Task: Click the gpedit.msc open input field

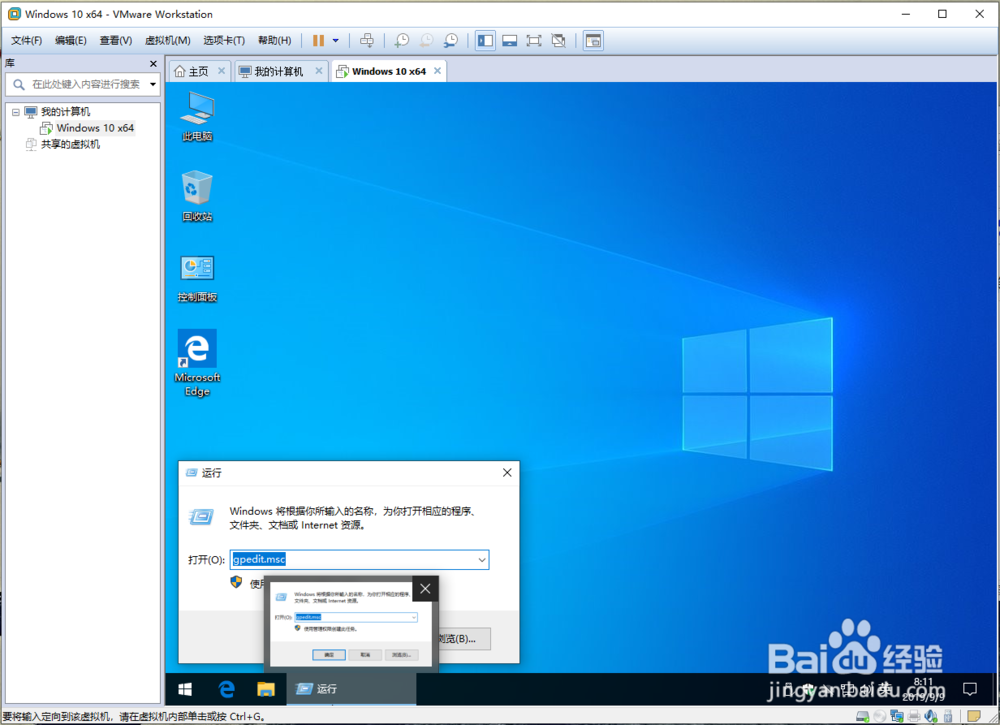Action: [359, 560]
